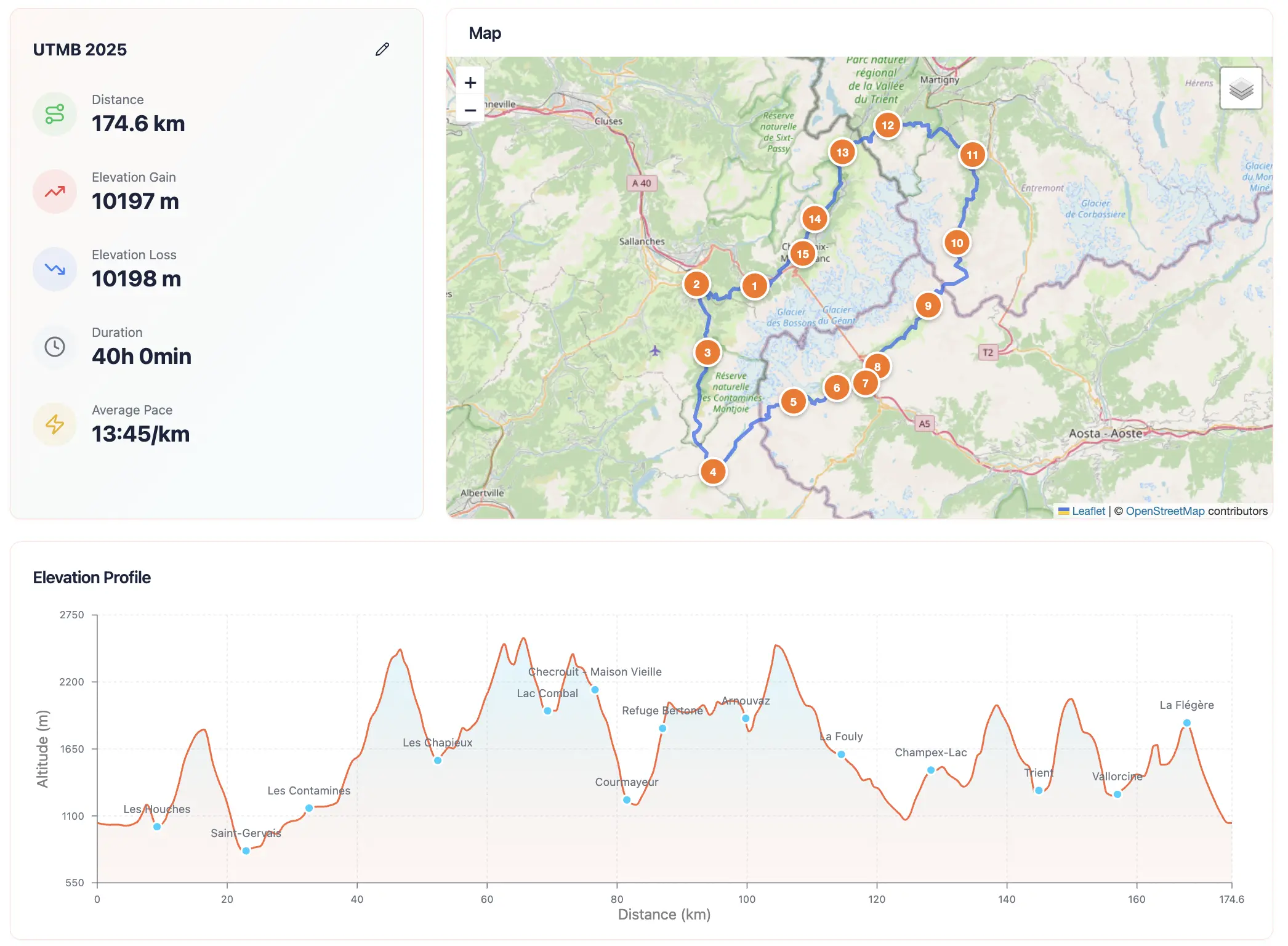Click the blue Elevation Loss trend icon
Image resolution: width=1288 pixels, height=946 pixels.
[x=55, y=269]
